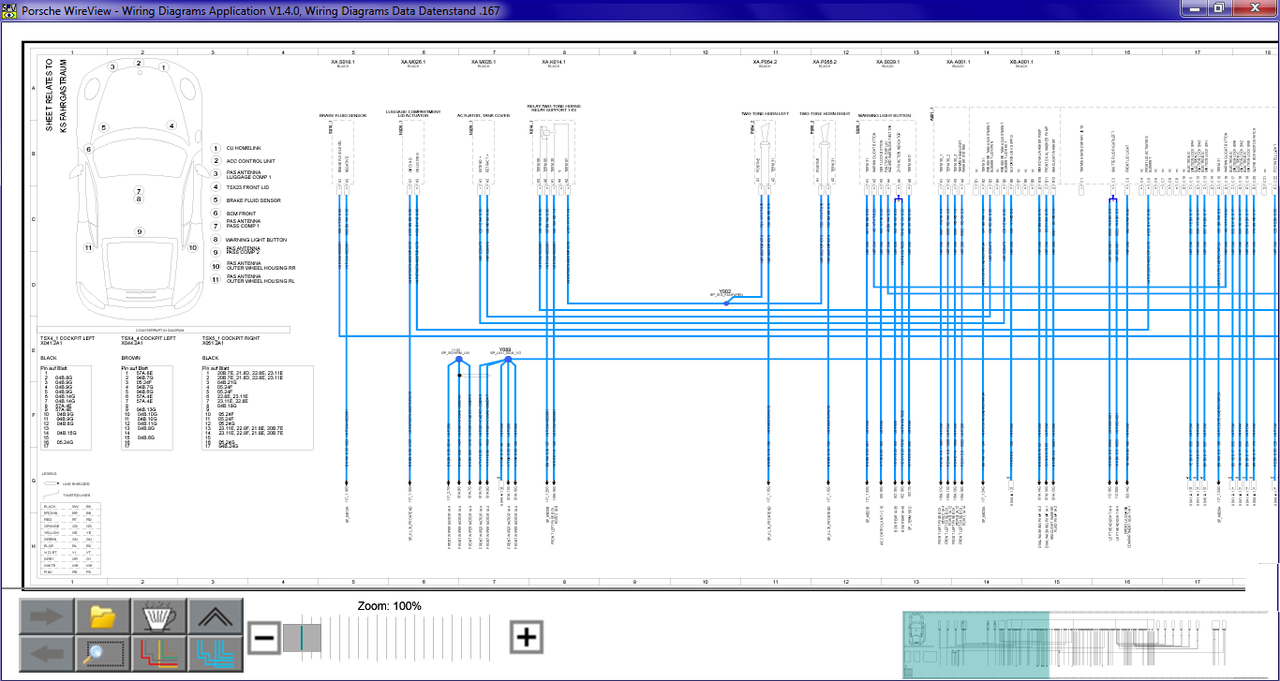1280x681 pixels.
Task: Close the WireView application window
Action: pyautogui.click(x=1255, y=8)
